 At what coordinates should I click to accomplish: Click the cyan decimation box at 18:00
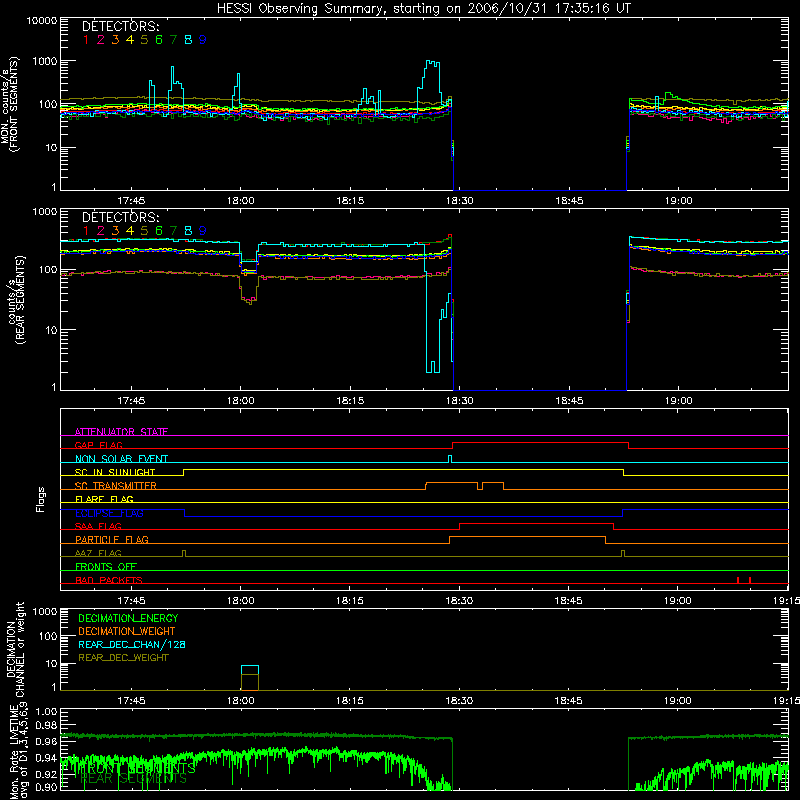[250, 670]
